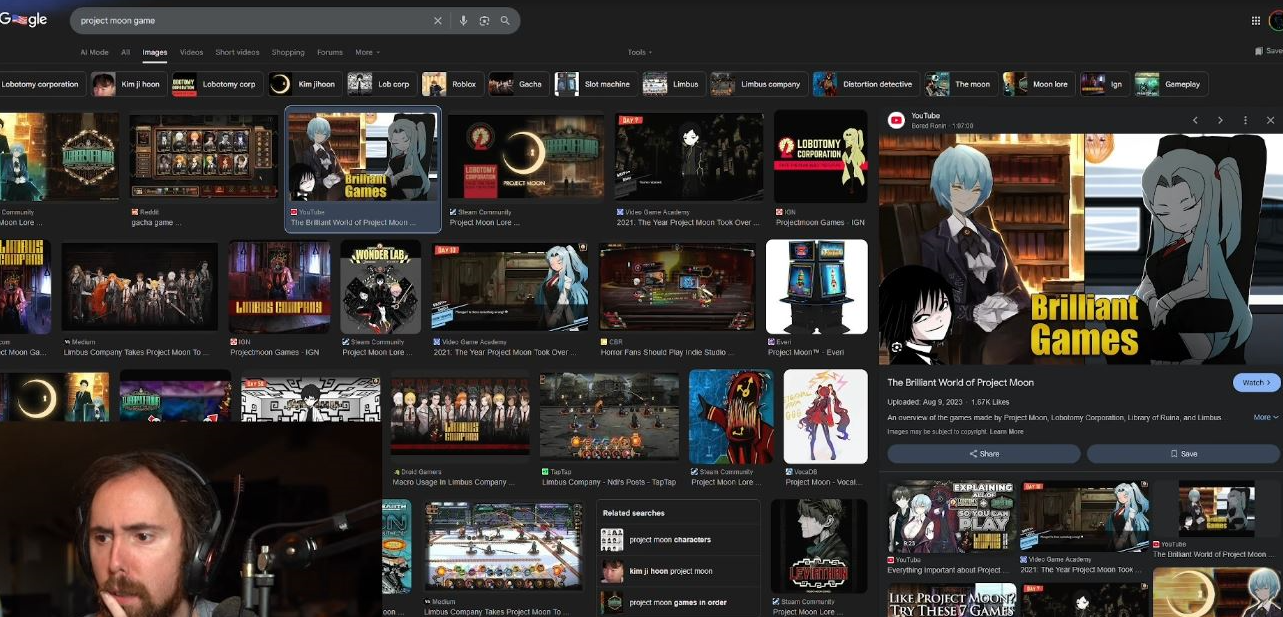
Task: Select the Limbus company filter chip
Action: [758, 84]
